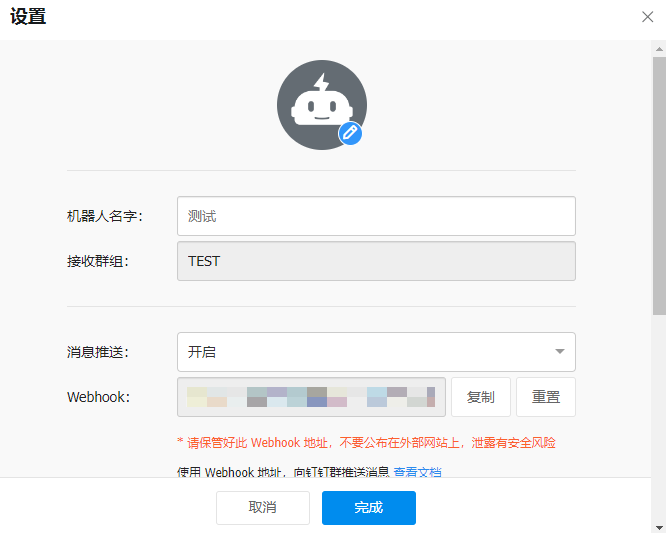Click the blurred Webhook address field

pyautogui.click(x=311, y=397)
